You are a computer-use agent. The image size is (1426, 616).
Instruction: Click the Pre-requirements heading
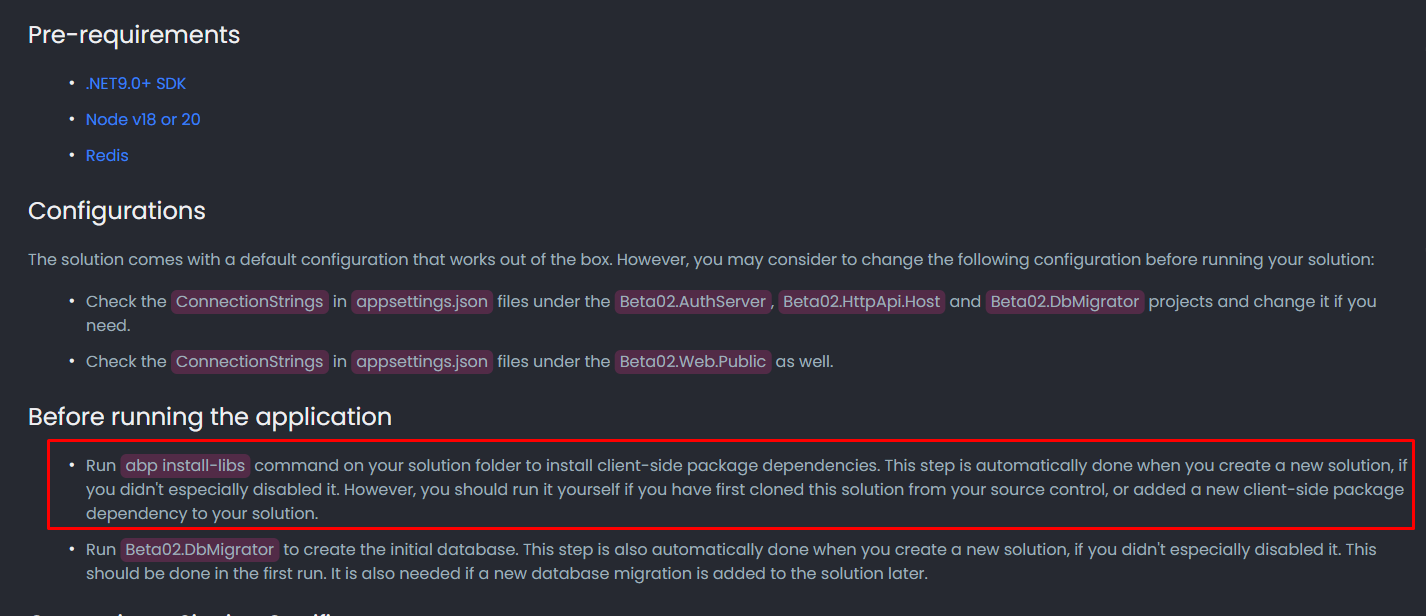coord(134,35)
